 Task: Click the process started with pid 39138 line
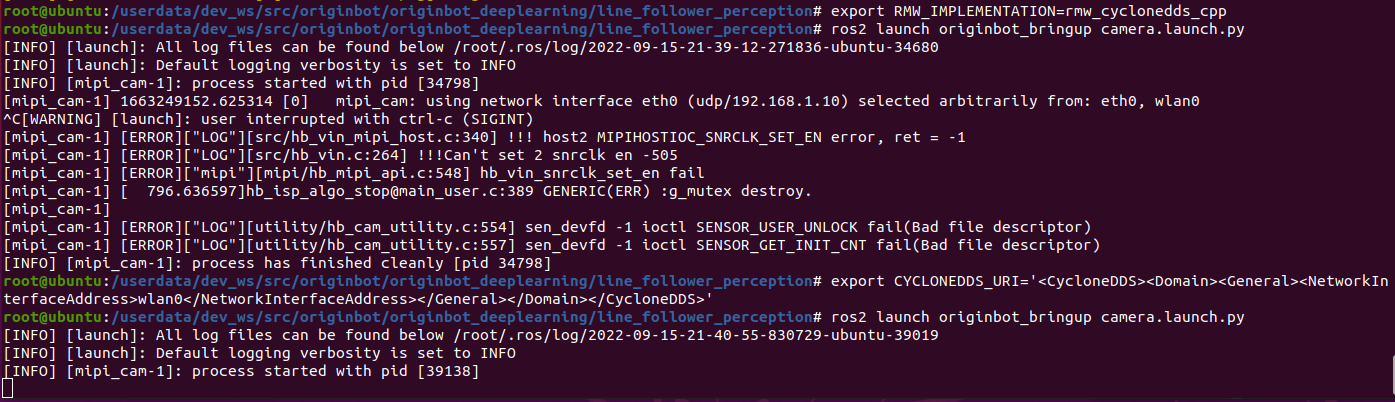[x=242, y=371]
